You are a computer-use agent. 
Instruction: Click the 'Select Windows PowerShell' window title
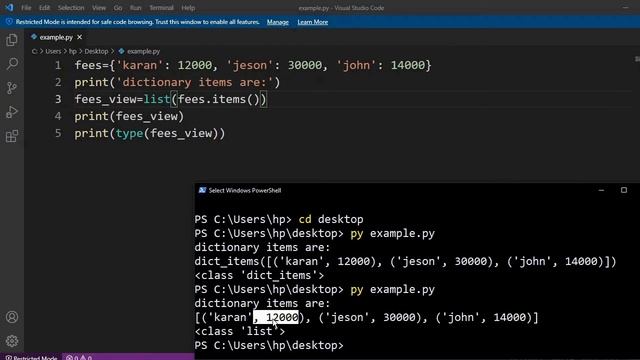point(245,190)
